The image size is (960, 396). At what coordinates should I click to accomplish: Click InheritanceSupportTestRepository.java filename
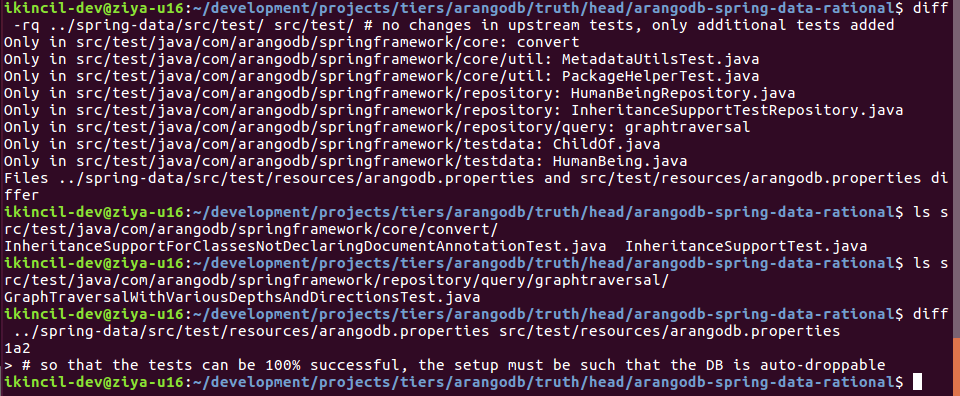point(737,111)
